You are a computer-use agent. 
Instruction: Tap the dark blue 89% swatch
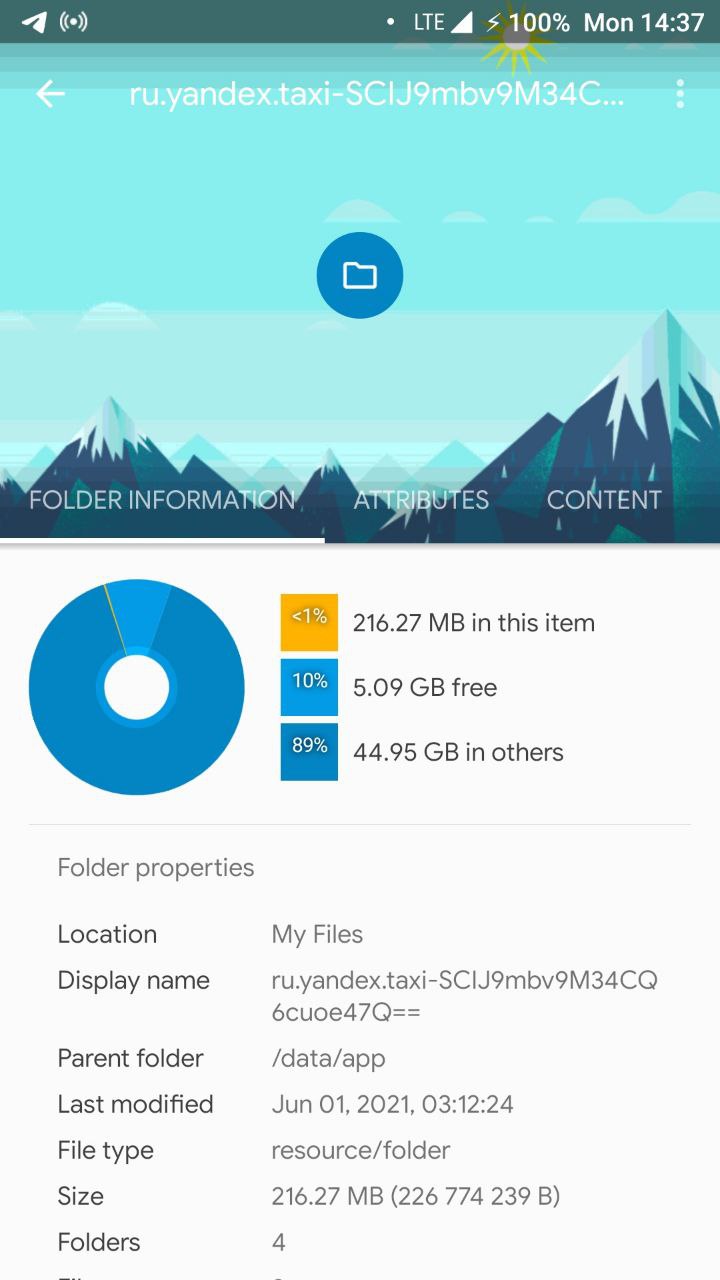[x=309, y=752]
